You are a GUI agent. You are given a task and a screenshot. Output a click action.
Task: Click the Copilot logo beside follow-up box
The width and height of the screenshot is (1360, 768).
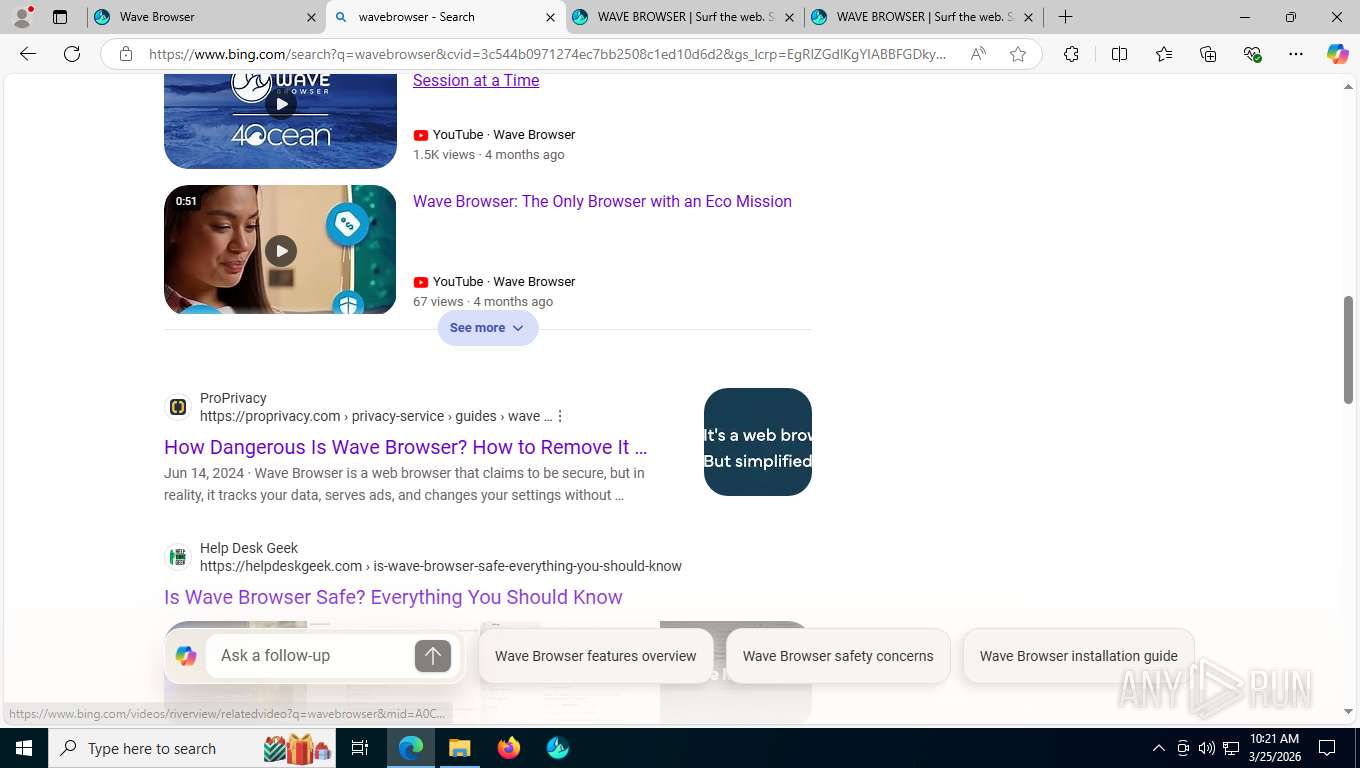[x=186, y=656]
